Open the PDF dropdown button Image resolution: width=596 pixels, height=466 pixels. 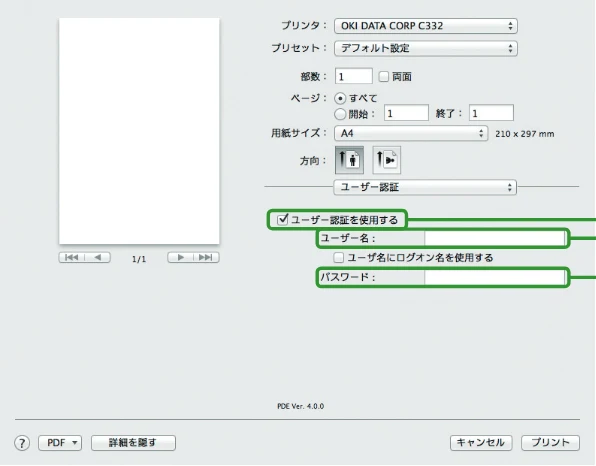[x=60, y=443]
